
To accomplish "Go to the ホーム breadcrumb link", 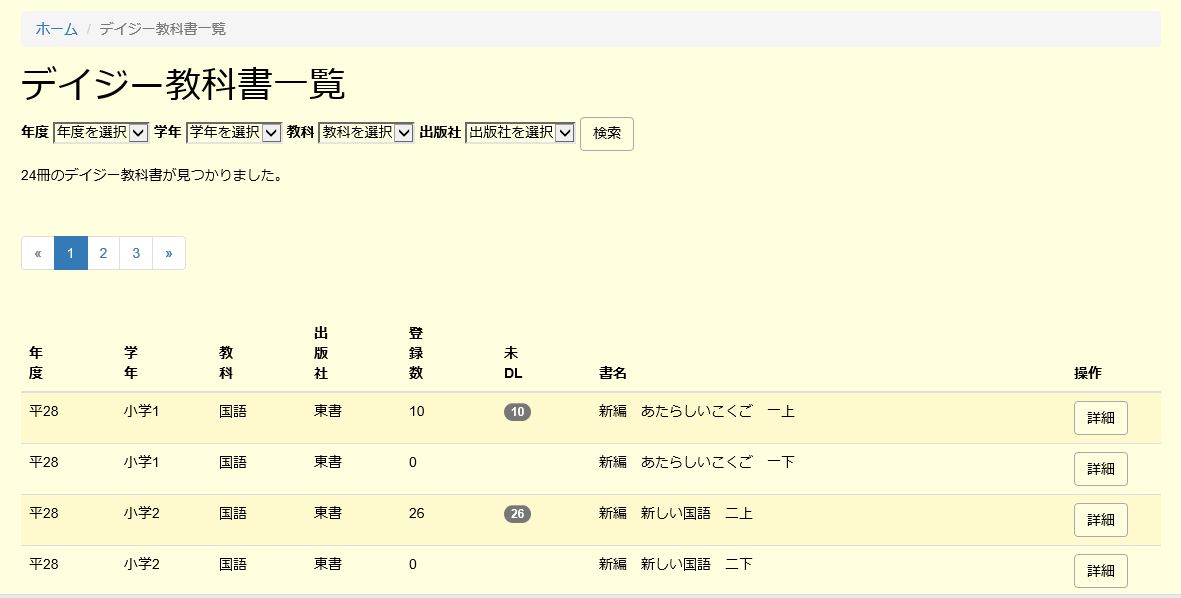I will point(57,29).
